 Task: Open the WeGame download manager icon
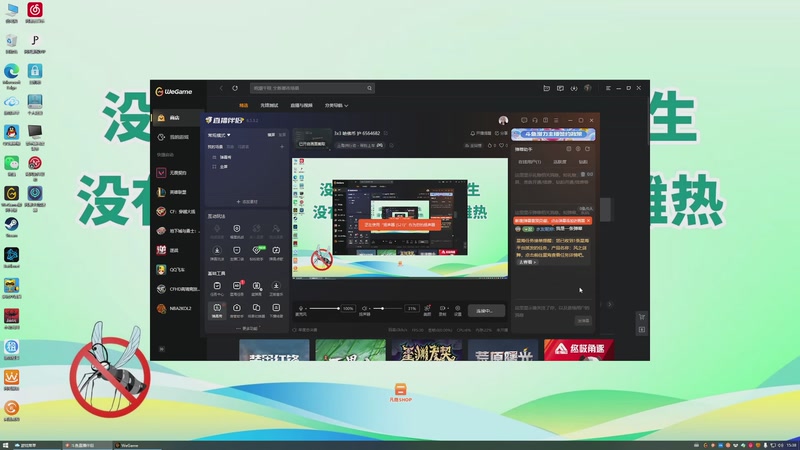[x=574, y=88]
